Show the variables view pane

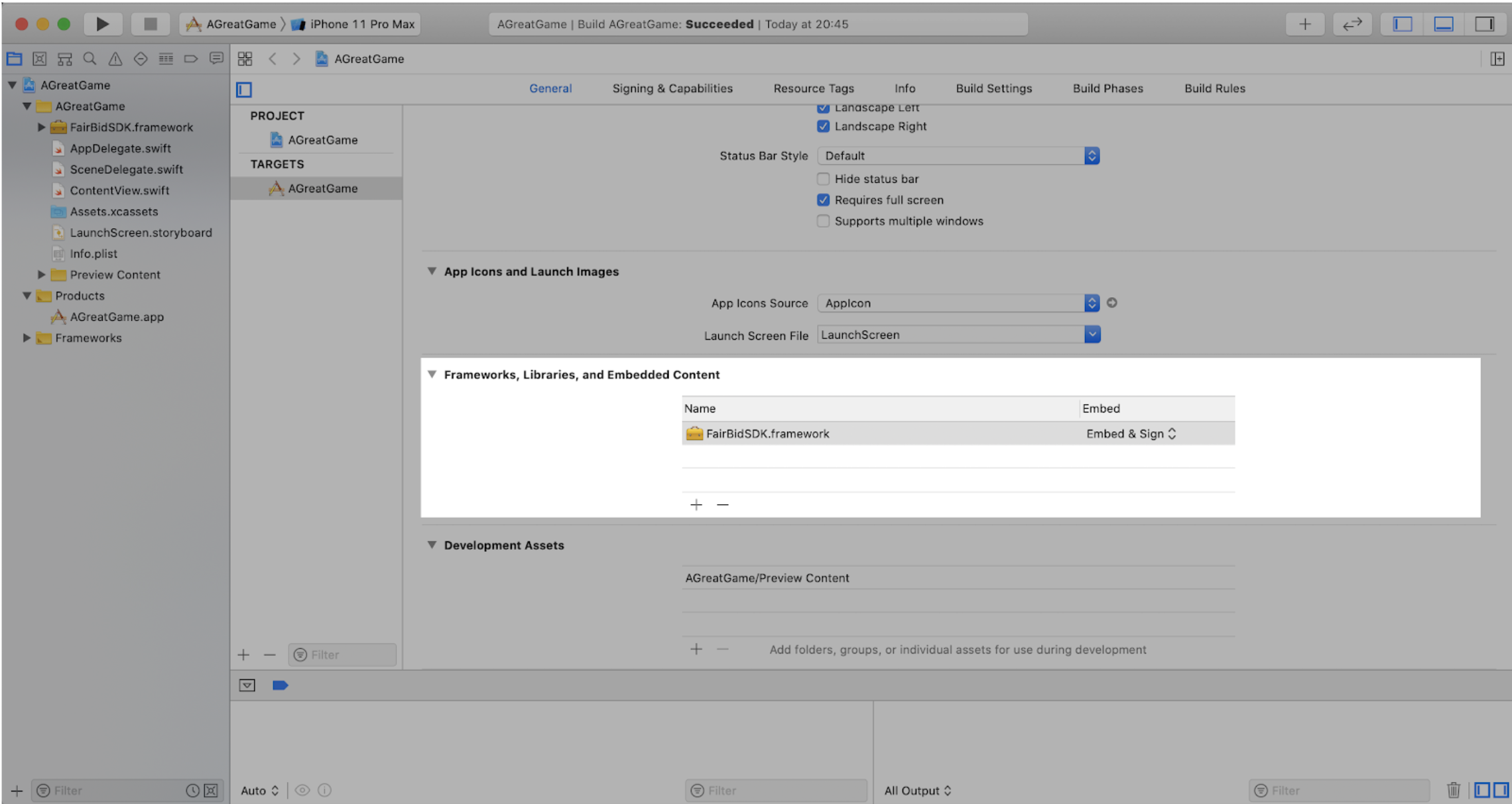click(x=1482, y=790)
